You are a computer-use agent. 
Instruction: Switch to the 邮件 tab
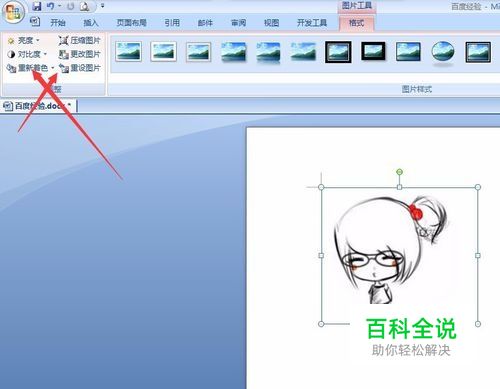205,23
